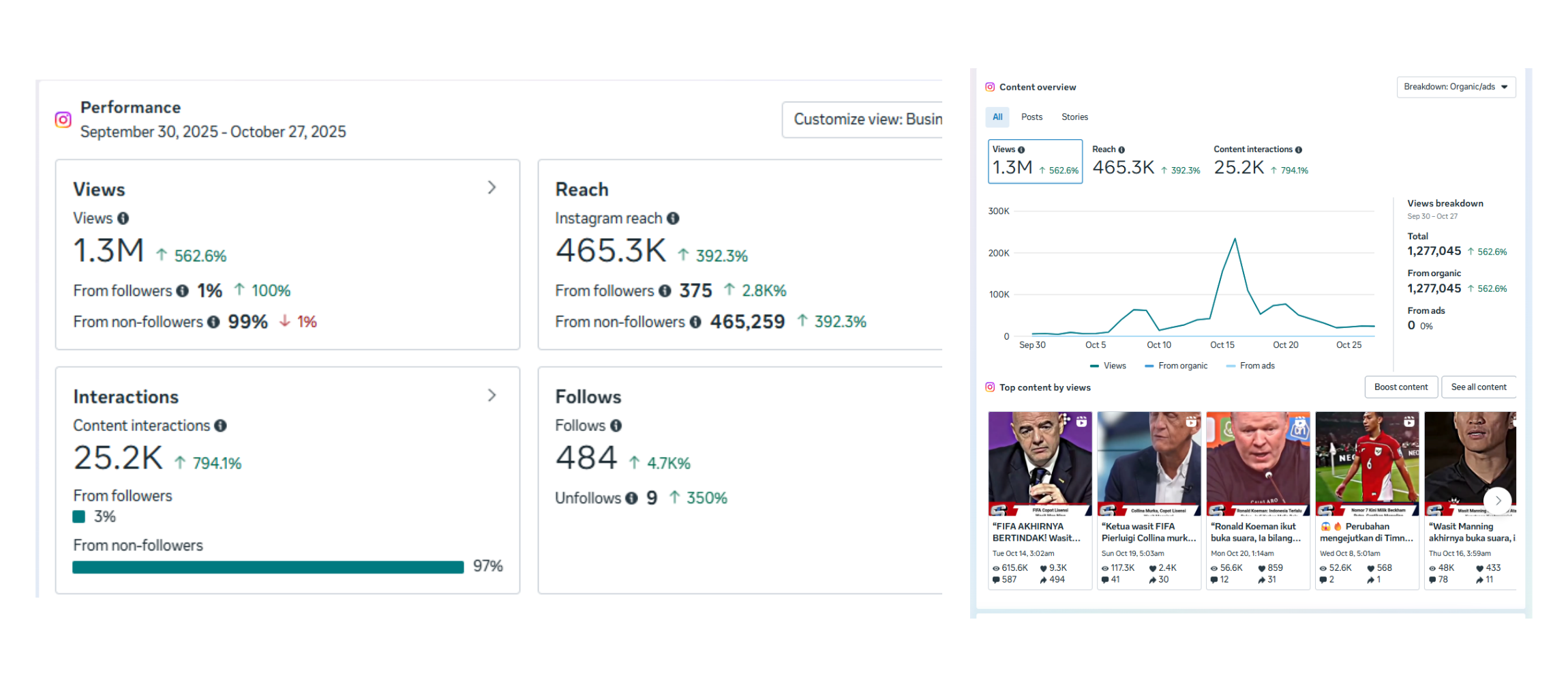Click the See all content button

pos(1478,387)
